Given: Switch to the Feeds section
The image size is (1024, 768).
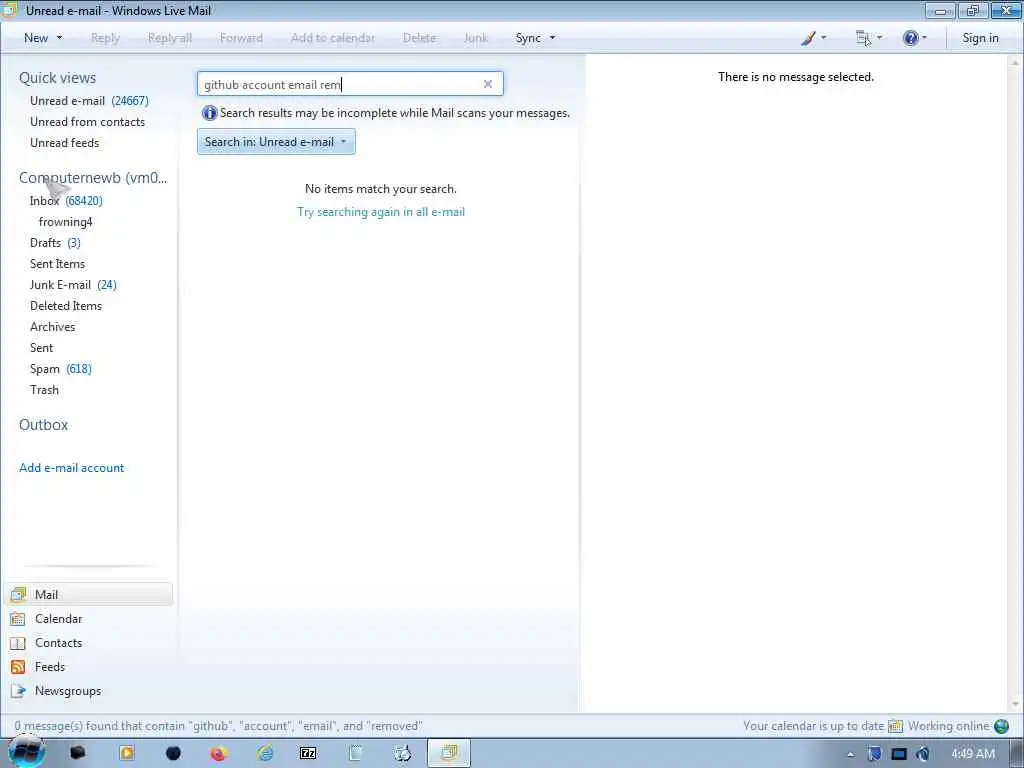Looking at the screenshot, I should (x=50, y=667).
